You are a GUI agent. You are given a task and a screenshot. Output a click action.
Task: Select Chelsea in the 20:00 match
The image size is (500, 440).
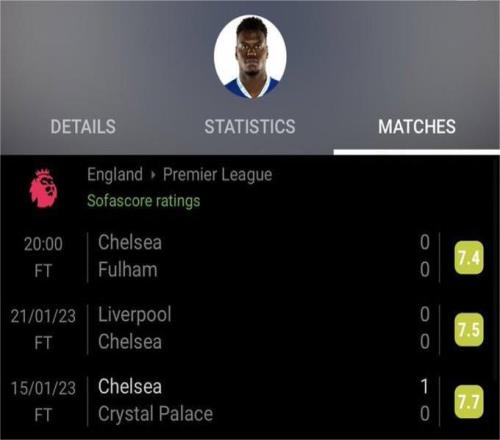coord(130,242)
